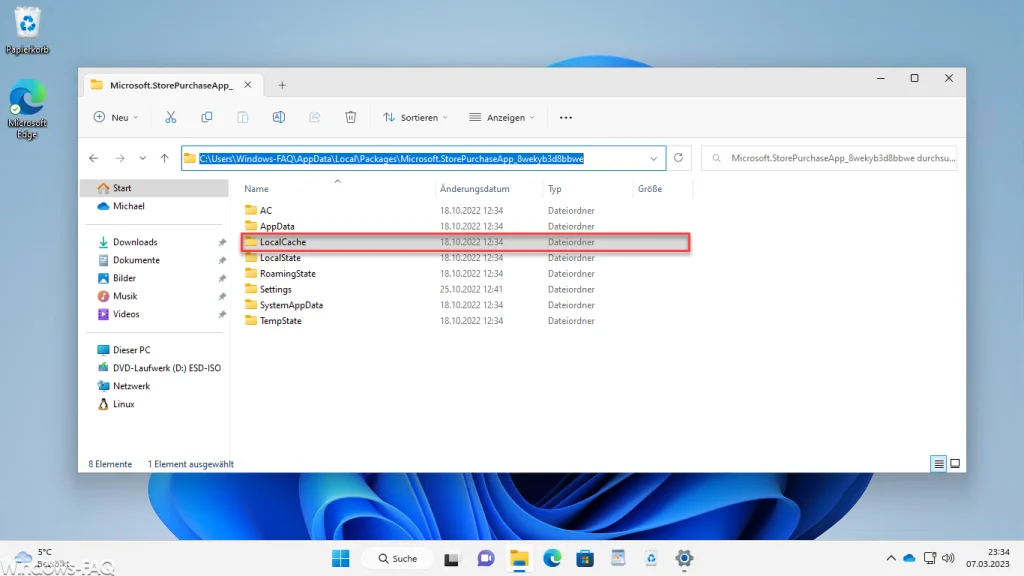Open Settings gear in taskbar
Image resolution: width=1024 pixels, height=576 pixels.
coord(684,558)
